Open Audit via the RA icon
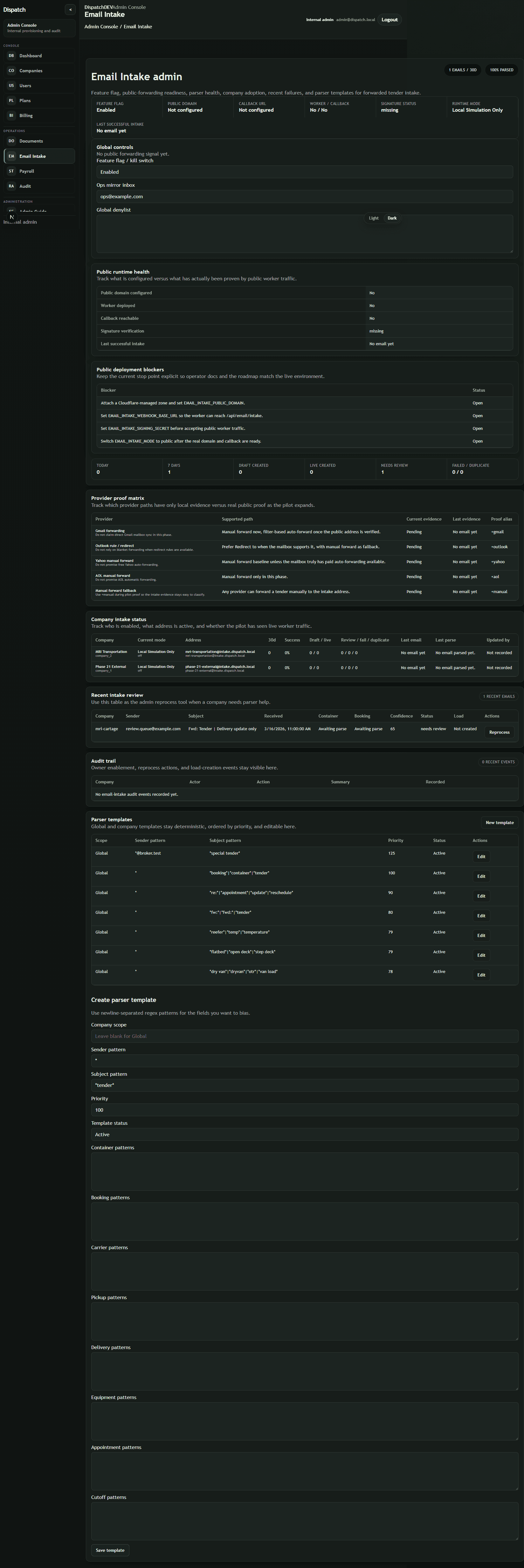Viewport: 524px width, 1568px height. [x=11, y=185]
